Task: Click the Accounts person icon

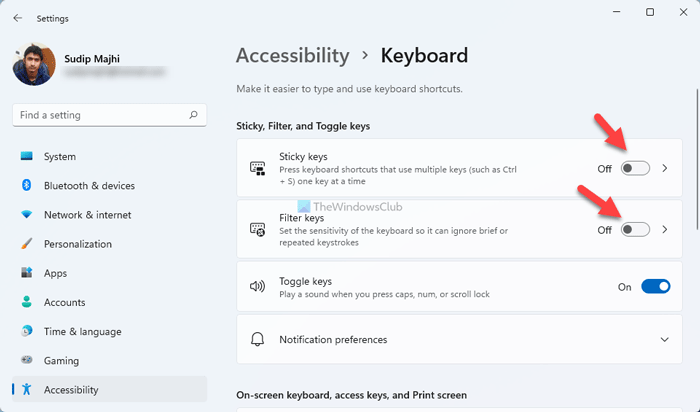Action: (x=26, y=302)
